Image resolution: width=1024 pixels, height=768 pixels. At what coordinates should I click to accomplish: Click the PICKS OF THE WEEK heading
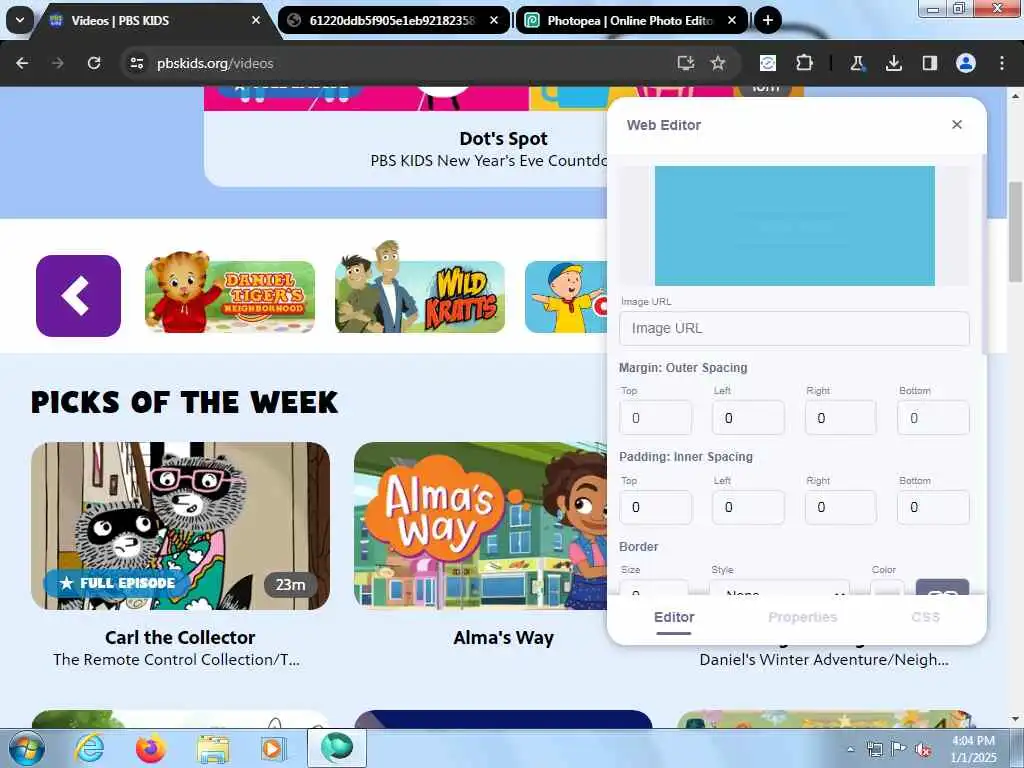pos(184,402)
